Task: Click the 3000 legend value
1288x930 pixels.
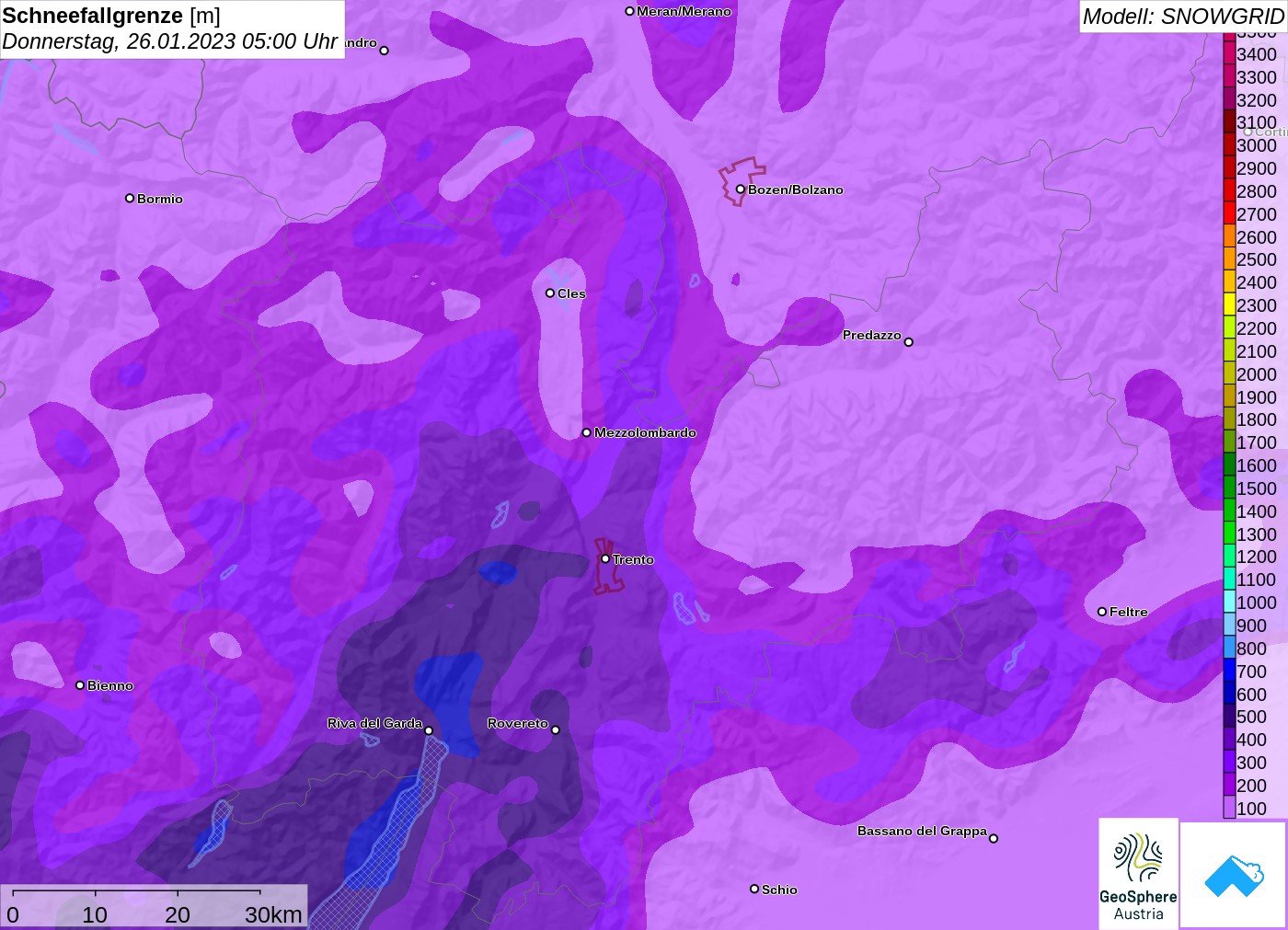Action: tap(1257, 145)
